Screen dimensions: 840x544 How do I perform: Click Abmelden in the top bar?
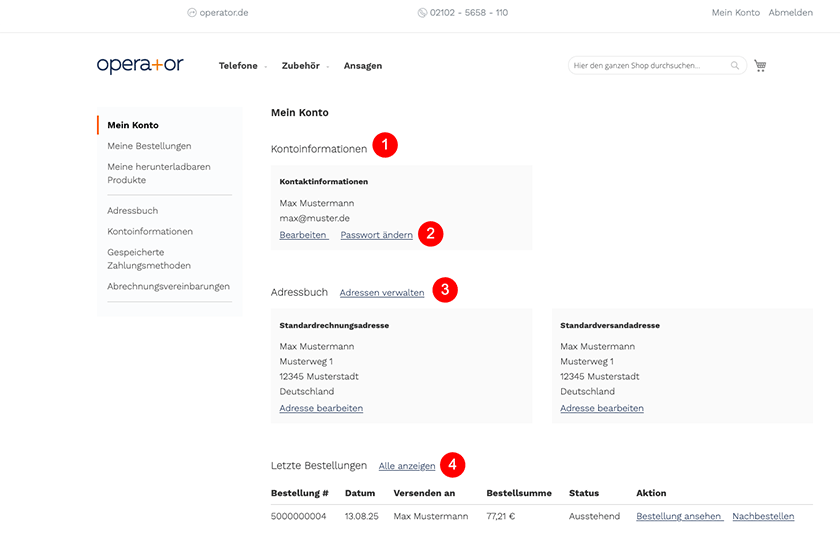(790, 13)
